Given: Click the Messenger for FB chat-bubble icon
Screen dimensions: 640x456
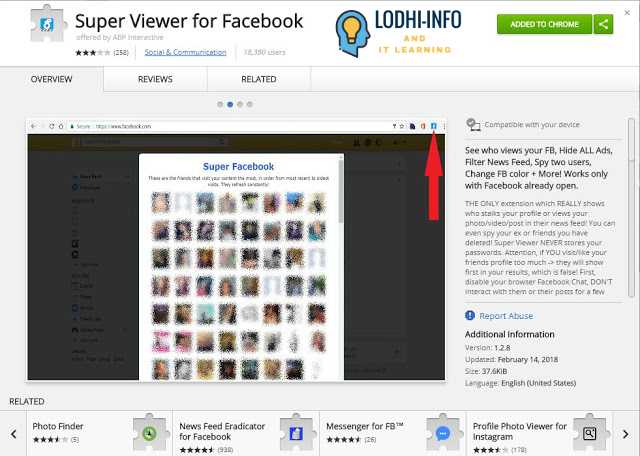Looking at the screenshot, I should pos(443,434).
